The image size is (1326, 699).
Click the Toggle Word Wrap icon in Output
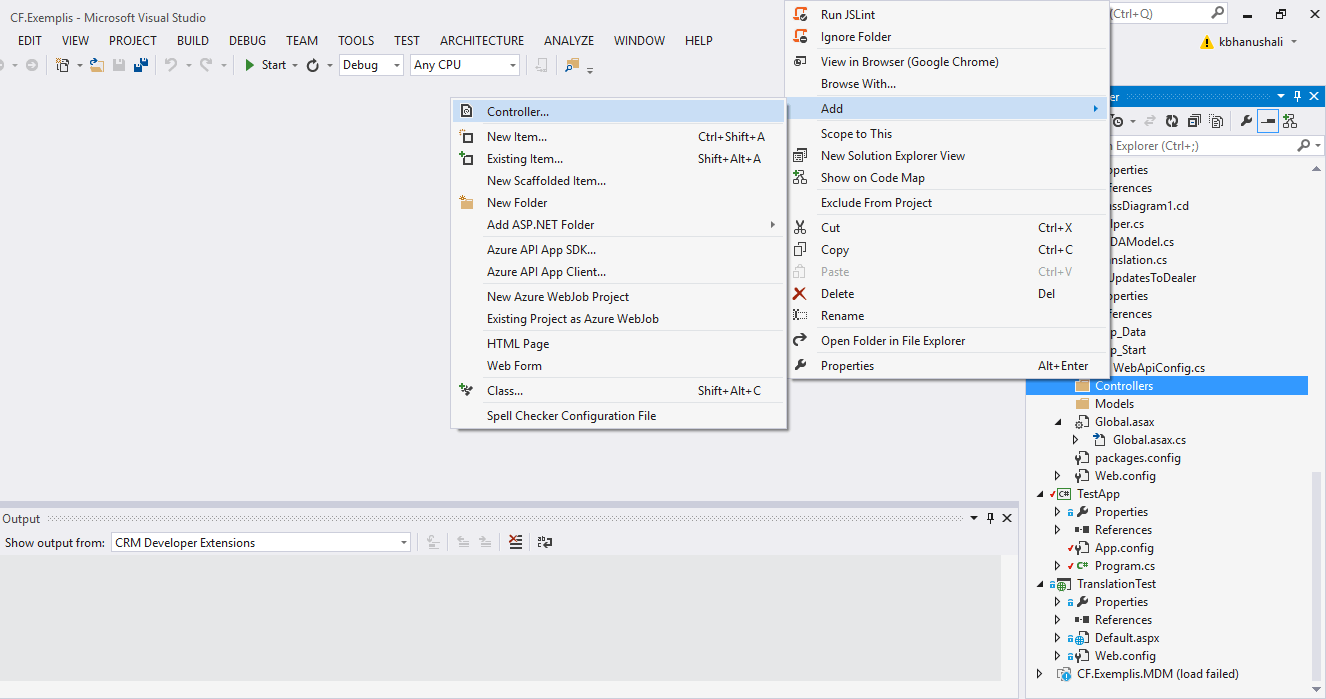coord(545,542)
